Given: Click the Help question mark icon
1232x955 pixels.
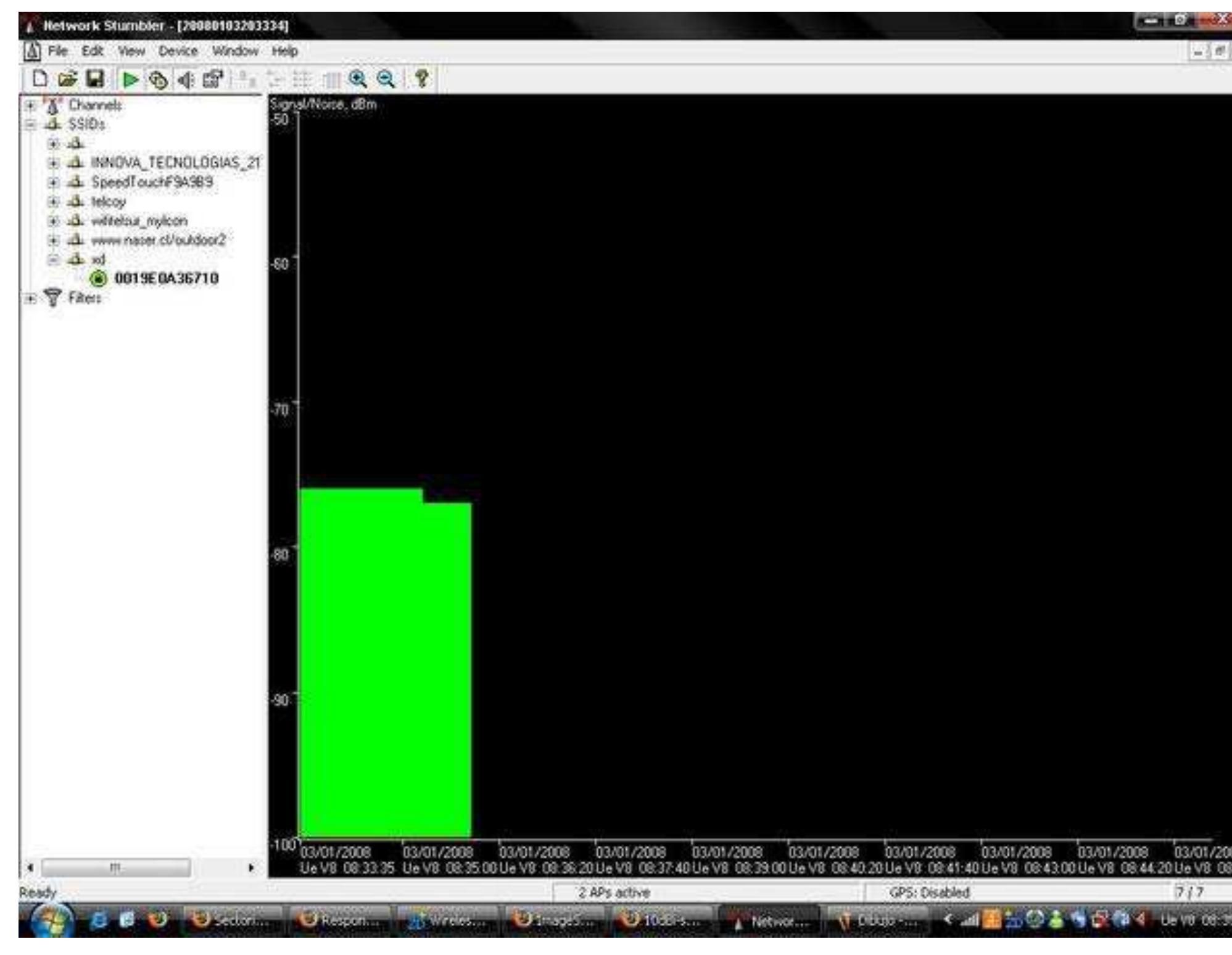Looking at the screenshot, I should click(422, 78).
